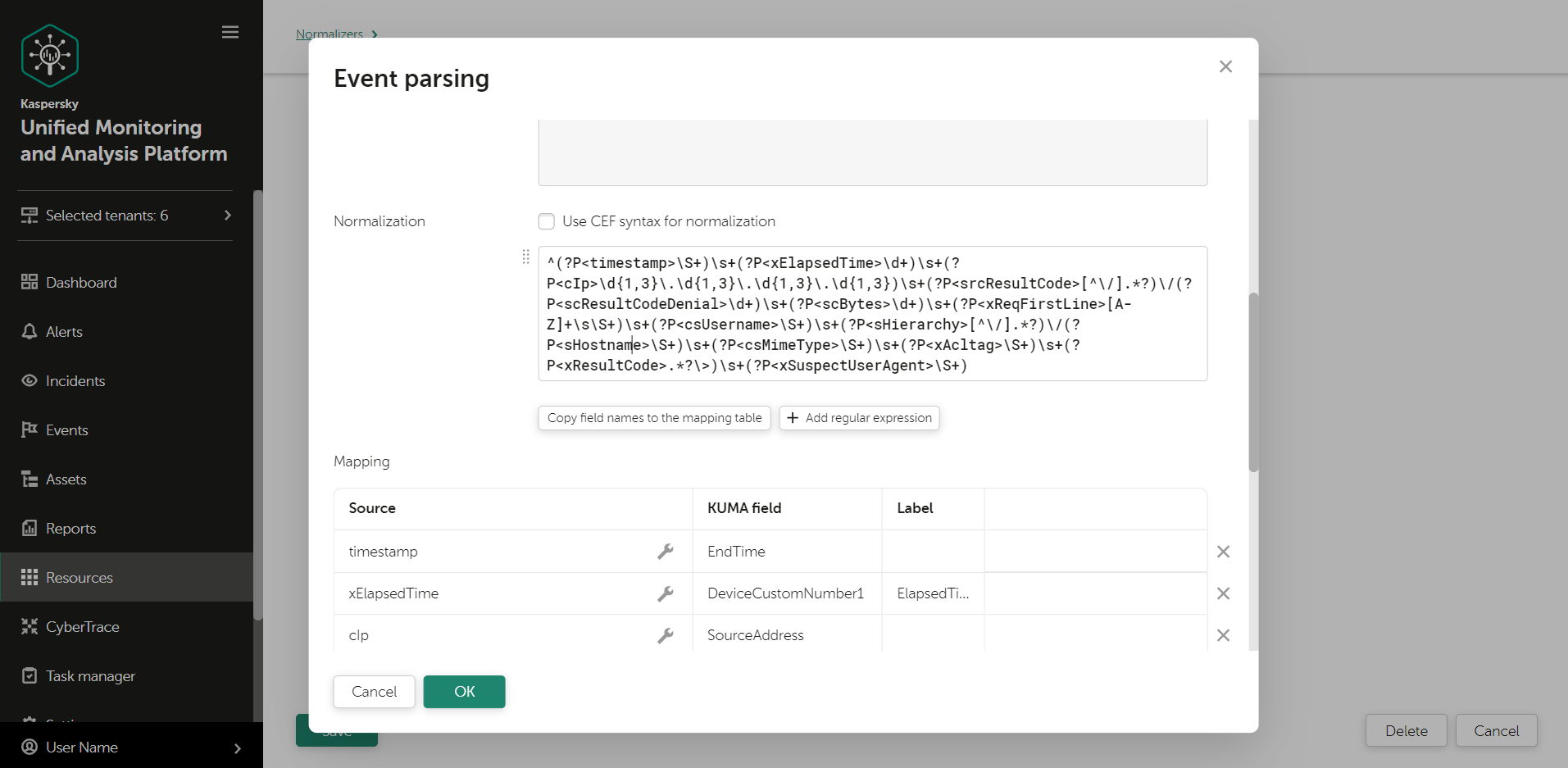This screenshot has width=1568, height=768.
Task: Click the wrench icon for timestamp row
Action: pos(666,552)
